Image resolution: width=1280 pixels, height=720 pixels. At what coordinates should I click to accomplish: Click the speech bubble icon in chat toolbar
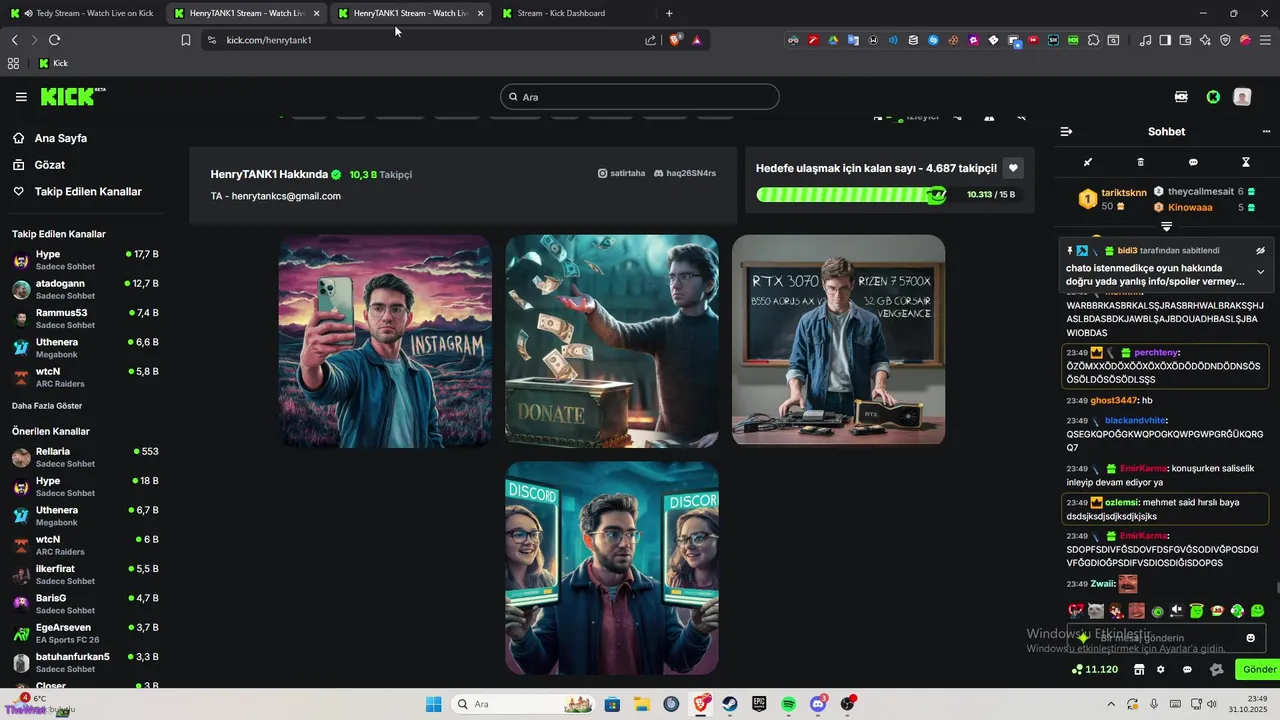coord(1193,162)
